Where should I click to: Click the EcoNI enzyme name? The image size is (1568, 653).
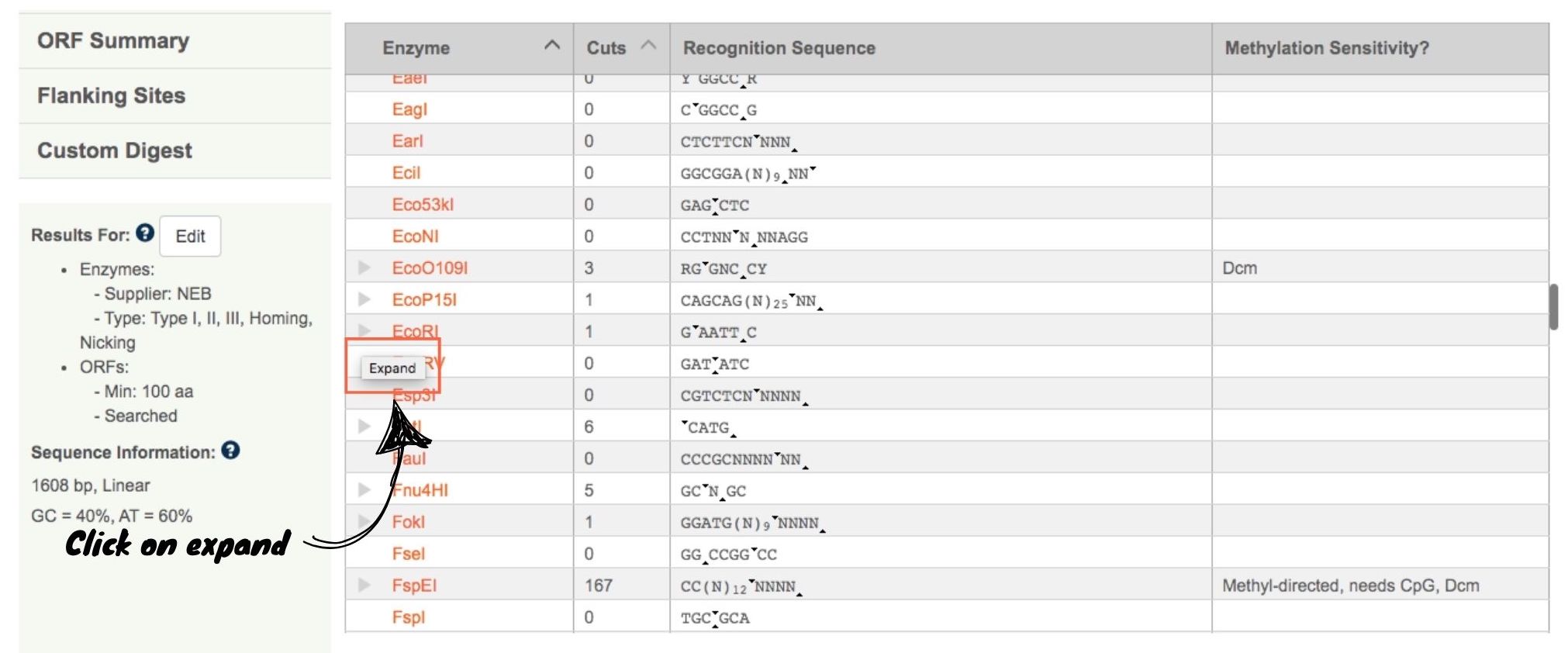click(415, 237)
